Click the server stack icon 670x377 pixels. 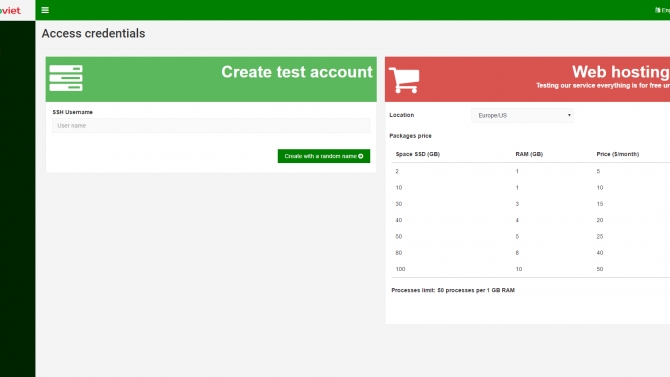point(66,78)
